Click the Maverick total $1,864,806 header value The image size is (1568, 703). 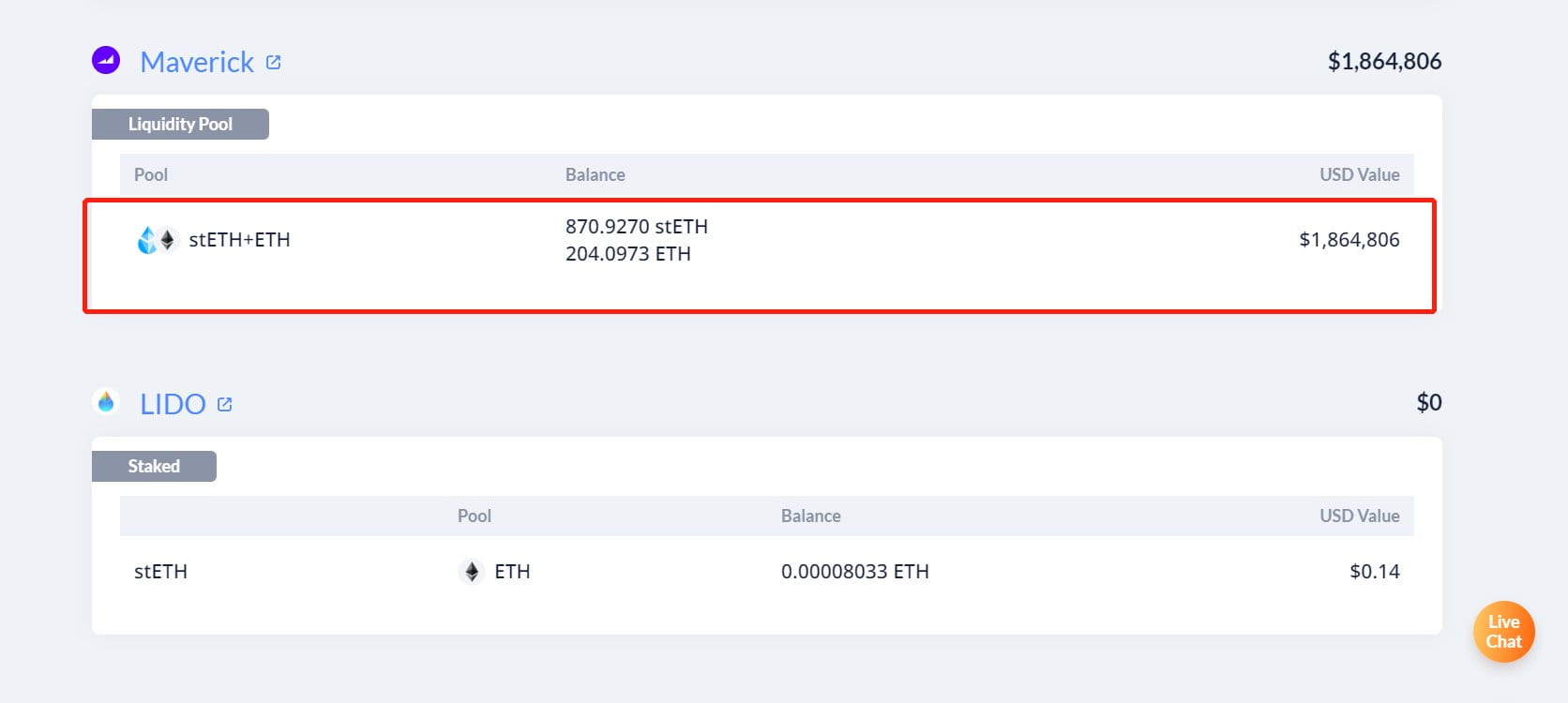click(x=1384, y=61)
